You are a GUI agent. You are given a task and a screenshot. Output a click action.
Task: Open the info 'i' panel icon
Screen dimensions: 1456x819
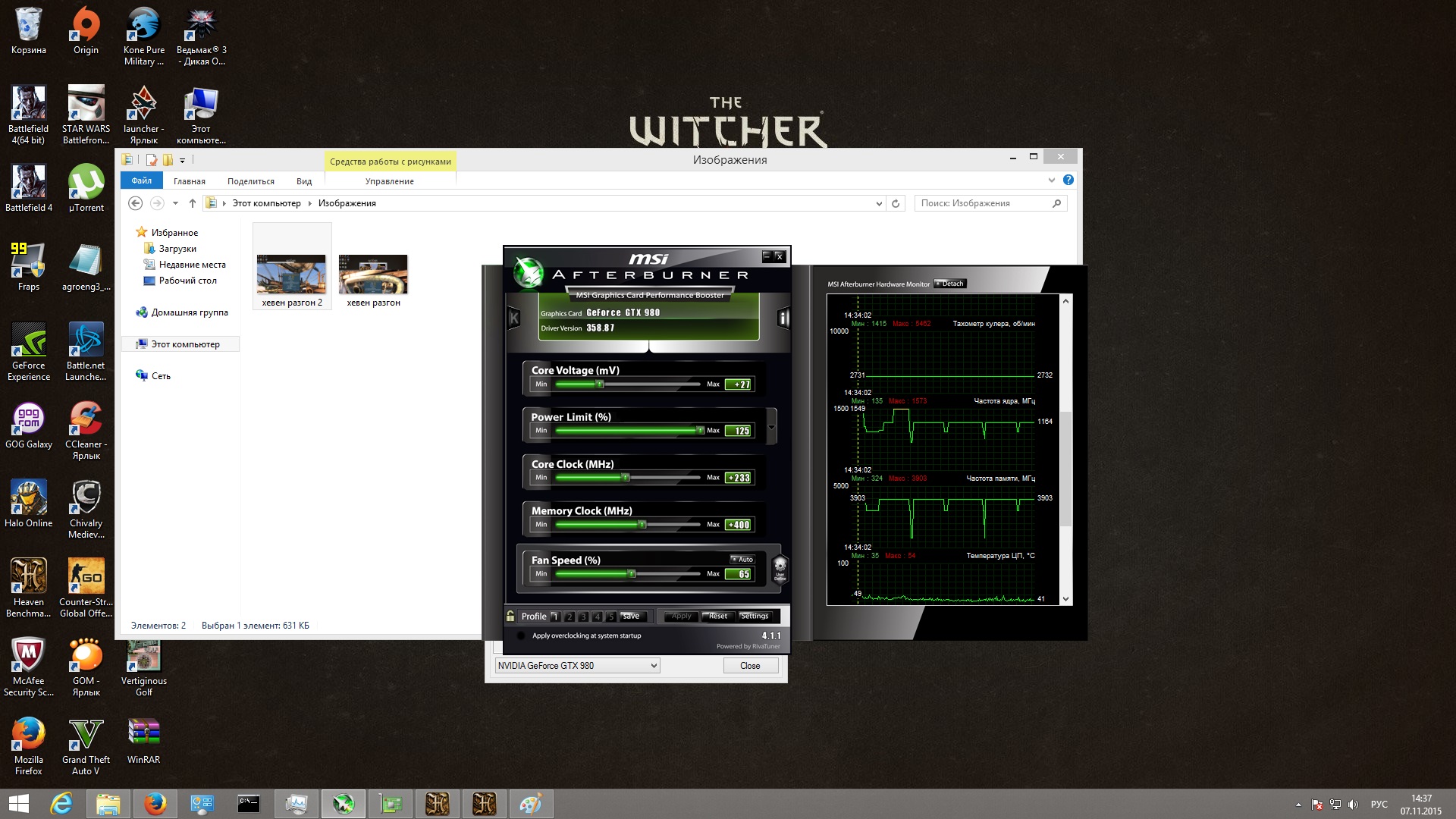click(783, 318)
